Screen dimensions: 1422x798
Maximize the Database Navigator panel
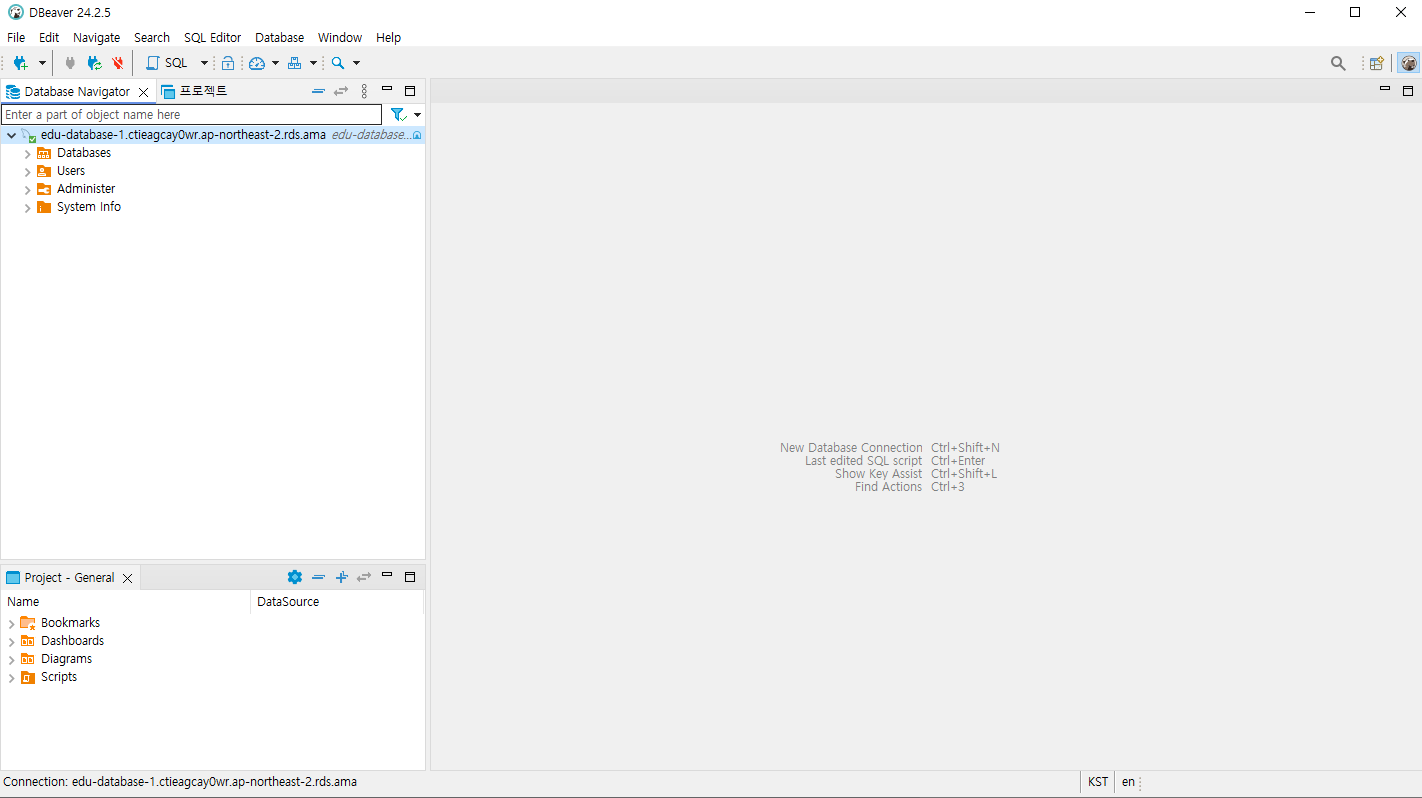410,90
